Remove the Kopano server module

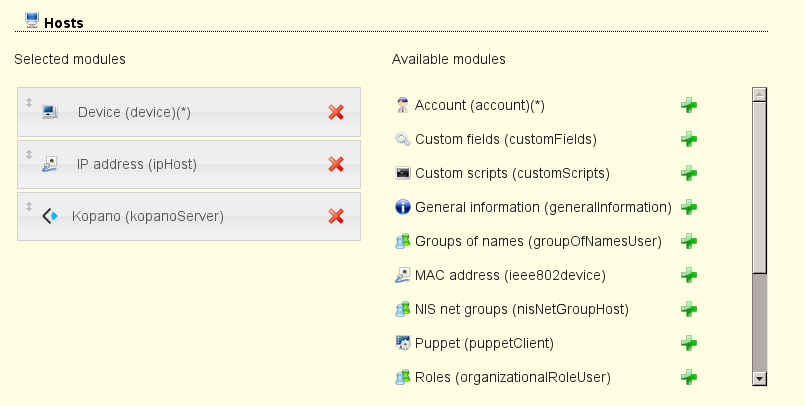[336, 216]
